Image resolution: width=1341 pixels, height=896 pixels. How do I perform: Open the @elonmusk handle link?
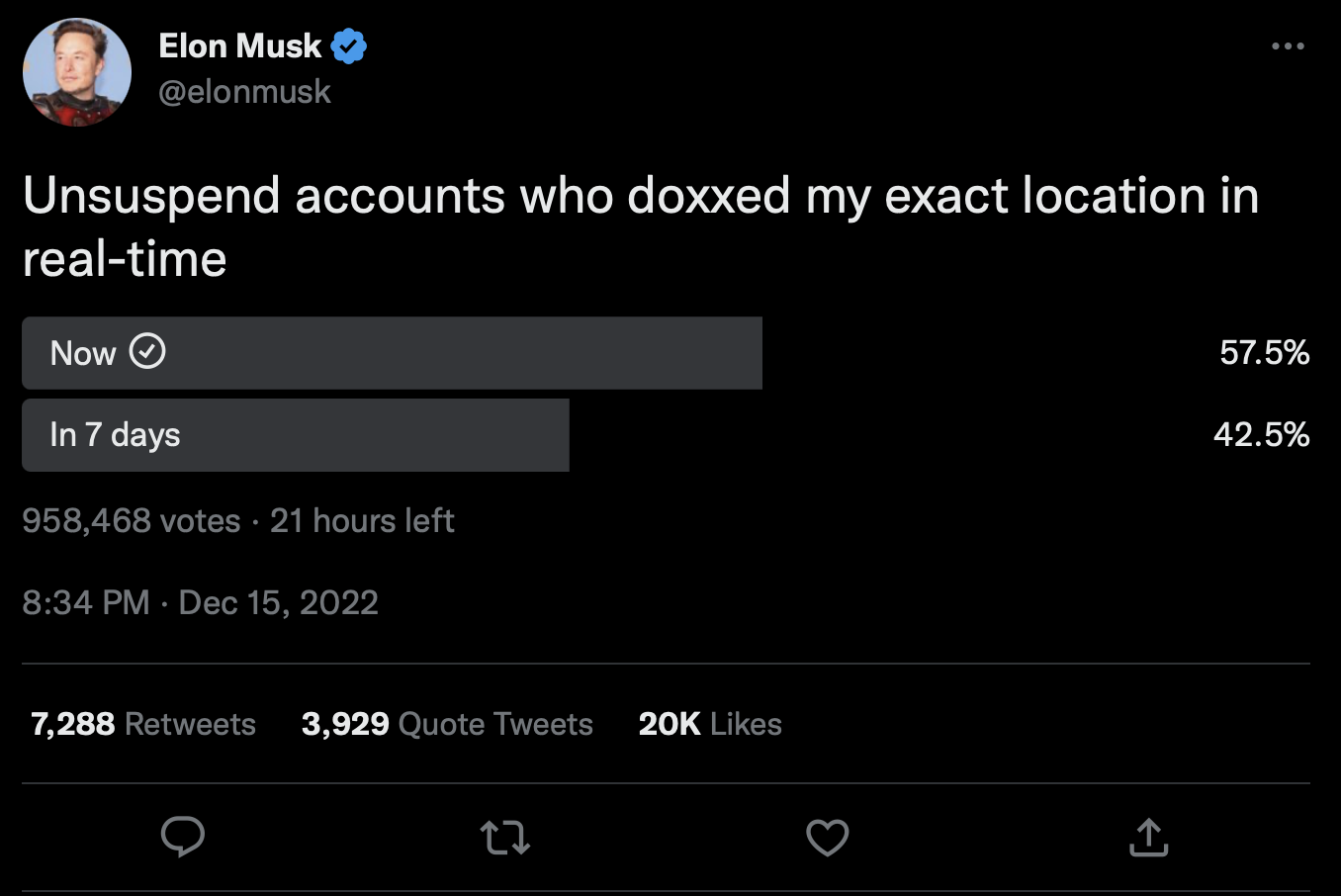click(x=244, y=92)
